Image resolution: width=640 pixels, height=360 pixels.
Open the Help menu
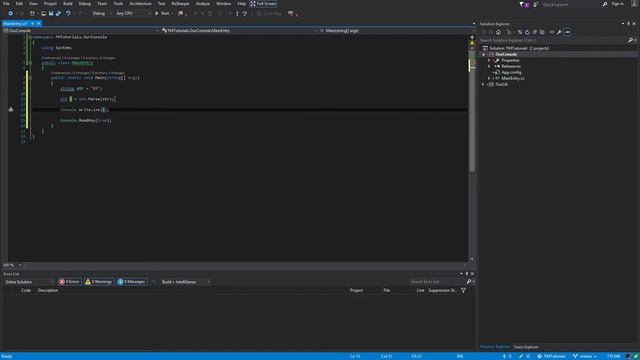242,4
